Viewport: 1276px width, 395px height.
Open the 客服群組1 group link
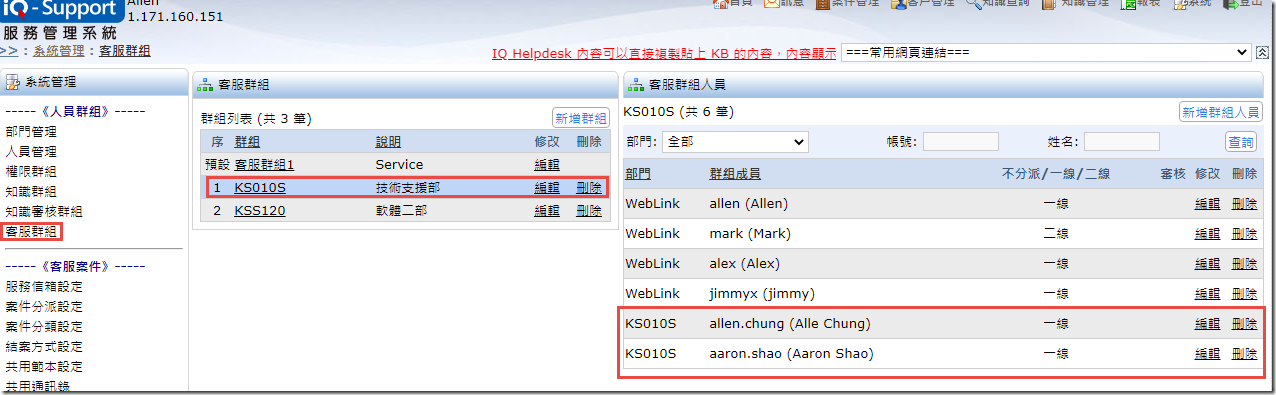click(264, 164)
